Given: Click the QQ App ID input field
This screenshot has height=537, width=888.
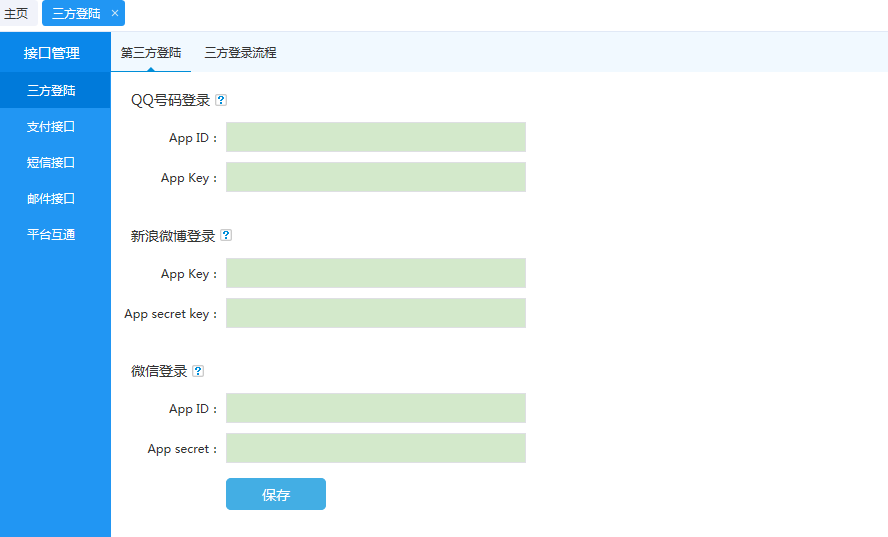Looking at the screenshot, I should 376,137.
